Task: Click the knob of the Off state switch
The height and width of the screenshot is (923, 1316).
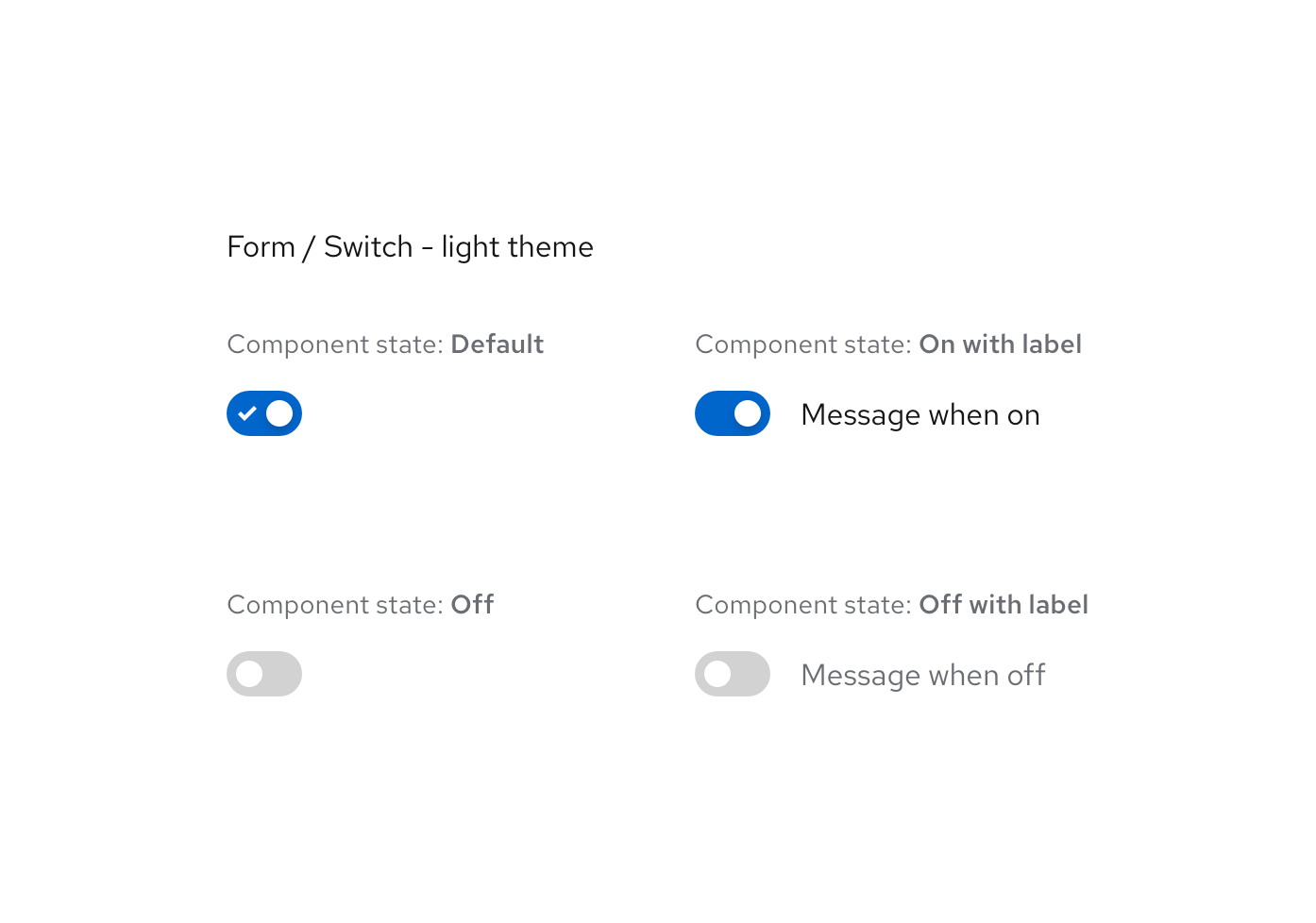Action: tap(248, 674)
